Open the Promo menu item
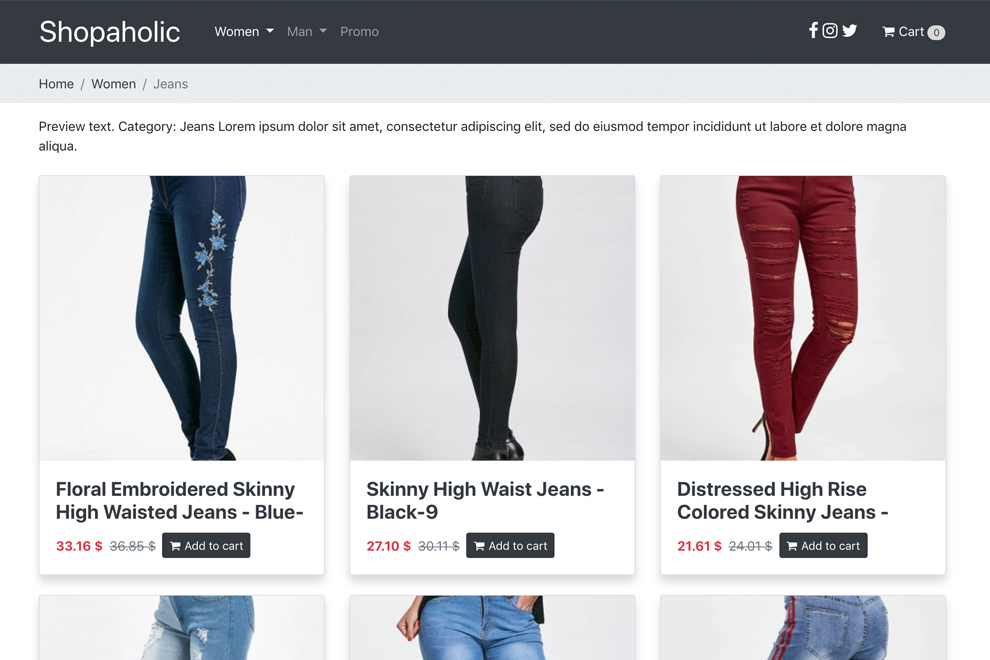The image size is (990, 660). click(x=359, y=32)
